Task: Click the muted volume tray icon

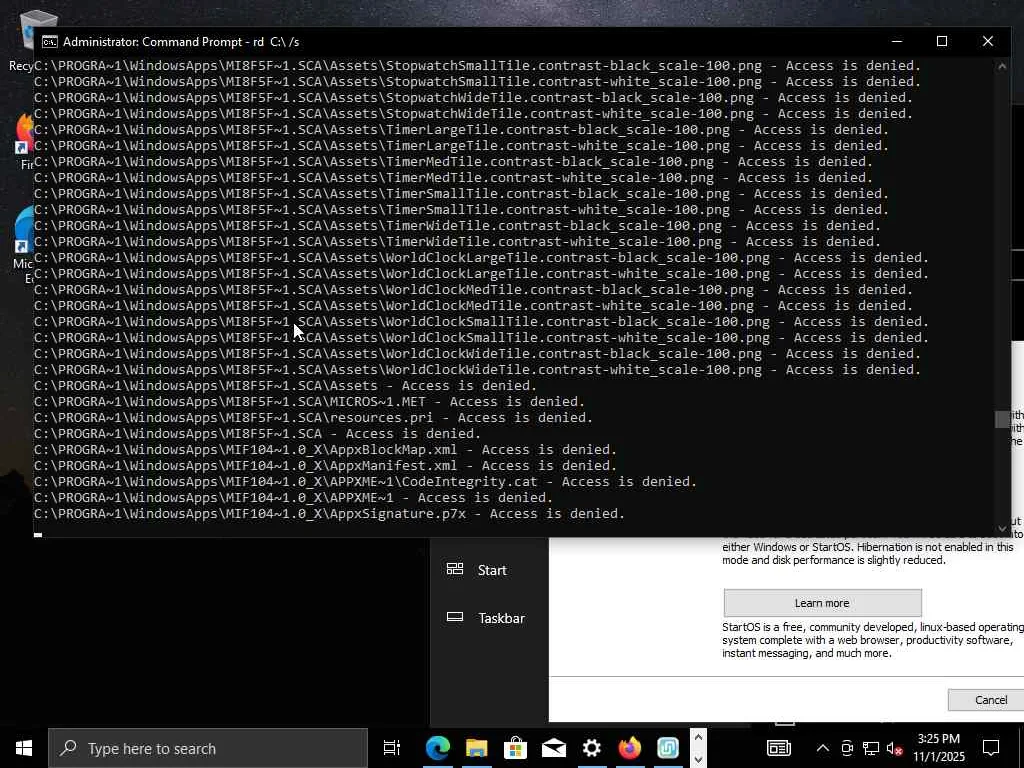Action: [894, 748]
